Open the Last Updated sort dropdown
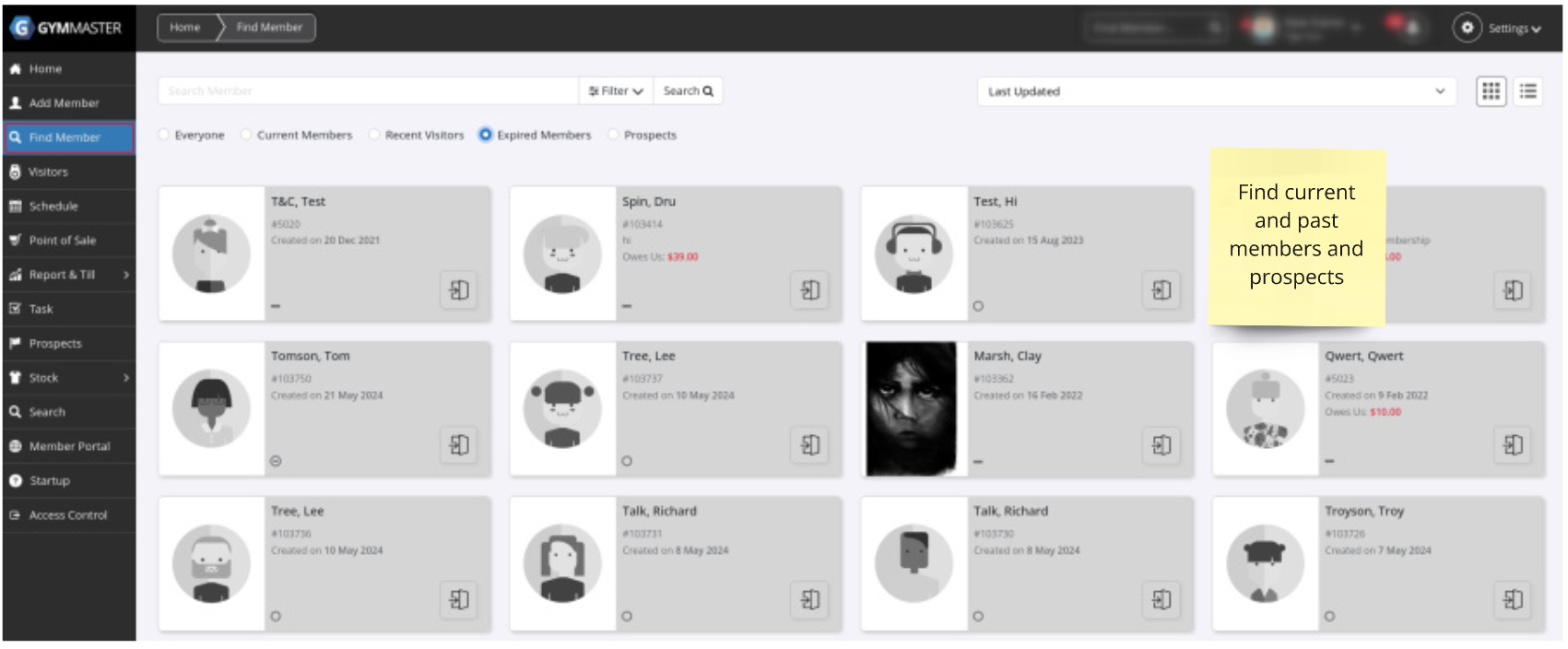Viewport: 1568px width, 649px height. (x=1216, y=91)
